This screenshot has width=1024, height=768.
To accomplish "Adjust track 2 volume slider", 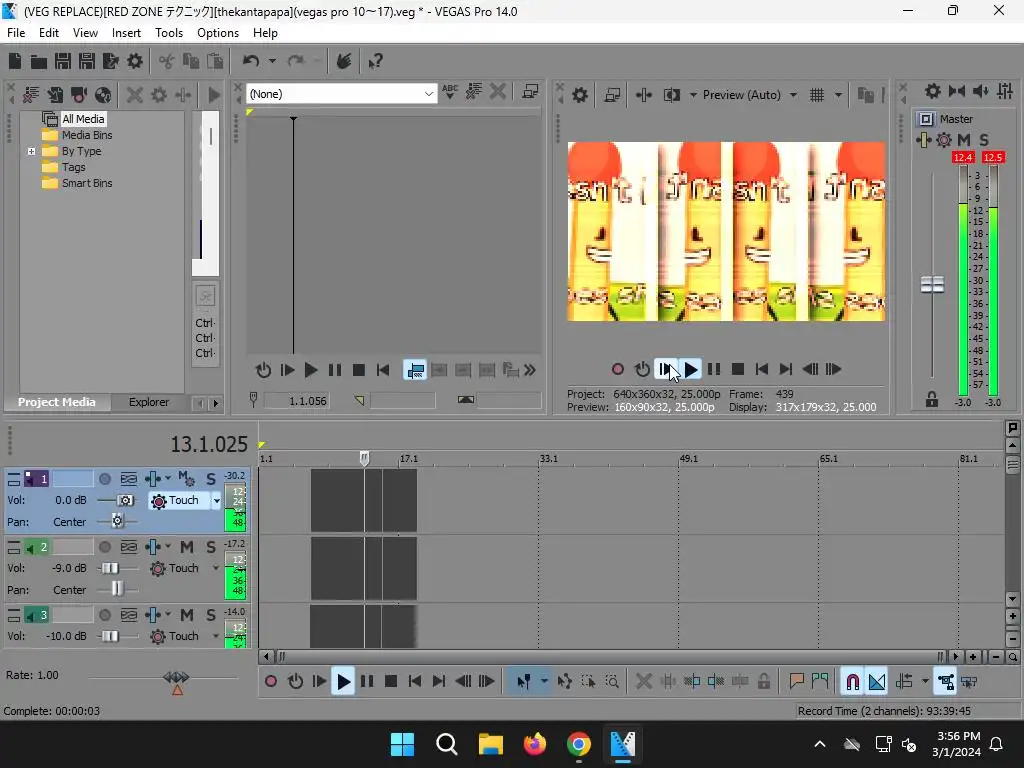I will (110, 568).
